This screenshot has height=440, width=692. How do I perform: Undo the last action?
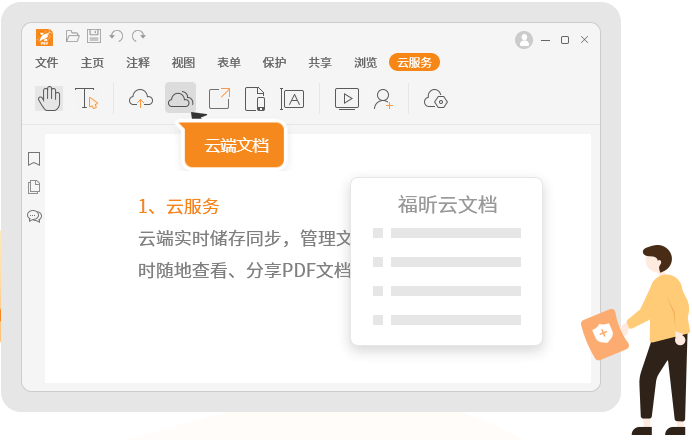117,36
